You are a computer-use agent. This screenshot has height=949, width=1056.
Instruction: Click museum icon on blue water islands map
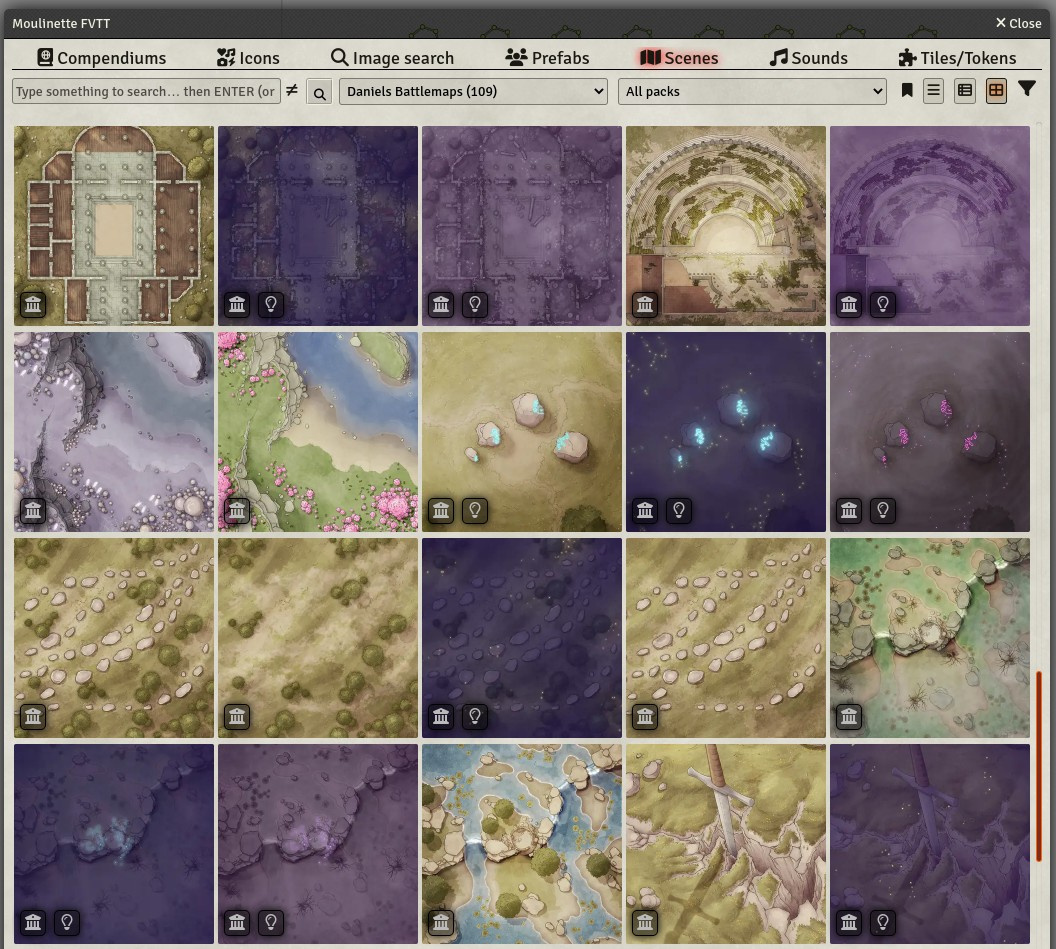click(x=441, y=923)
